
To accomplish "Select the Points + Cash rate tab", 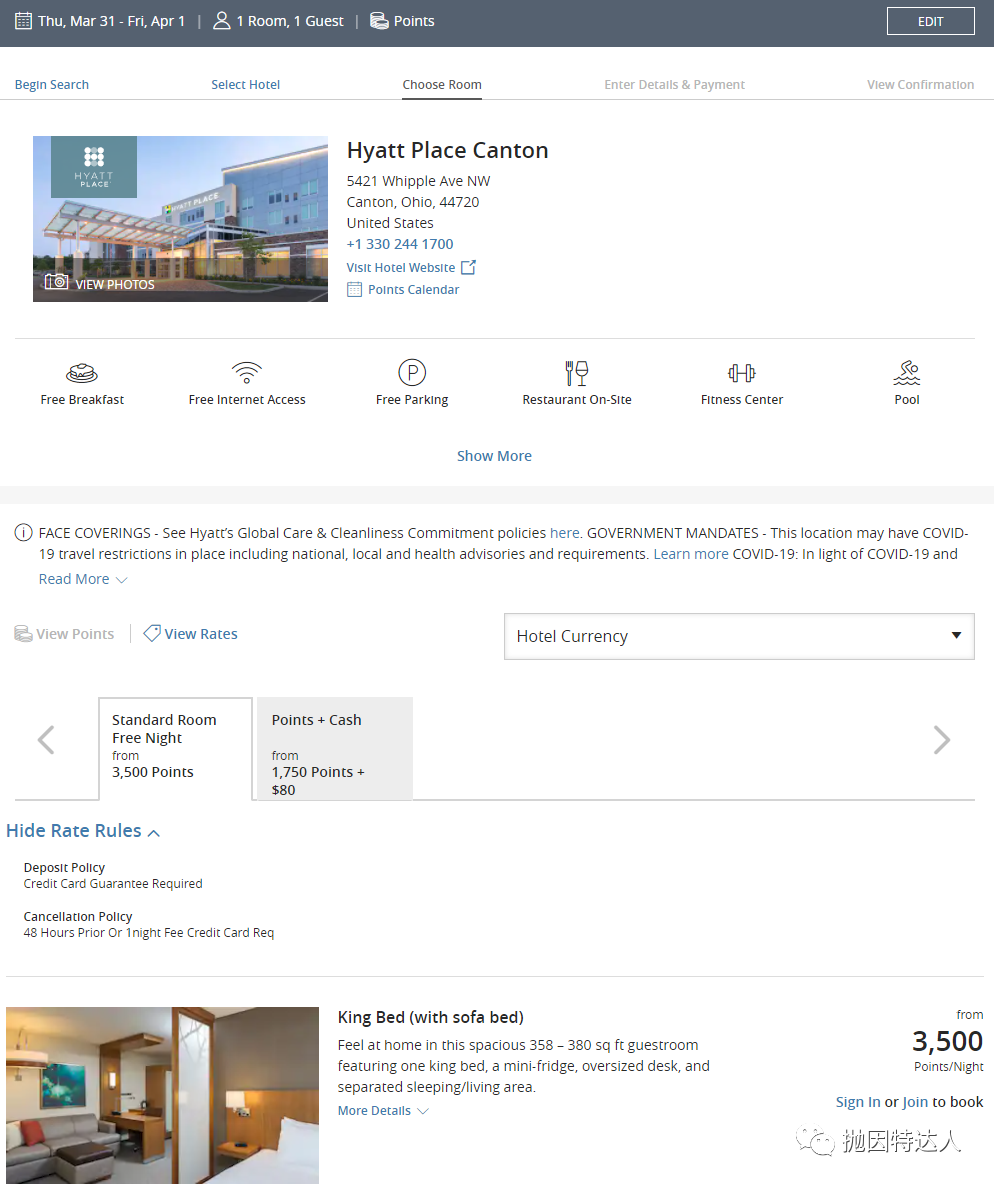I will click(334, 748).
